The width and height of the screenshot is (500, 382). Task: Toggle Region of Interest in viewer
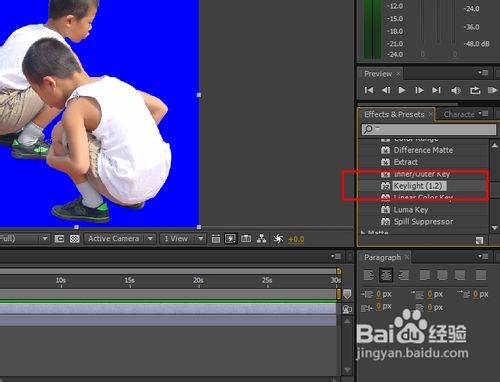click(59, 239)
